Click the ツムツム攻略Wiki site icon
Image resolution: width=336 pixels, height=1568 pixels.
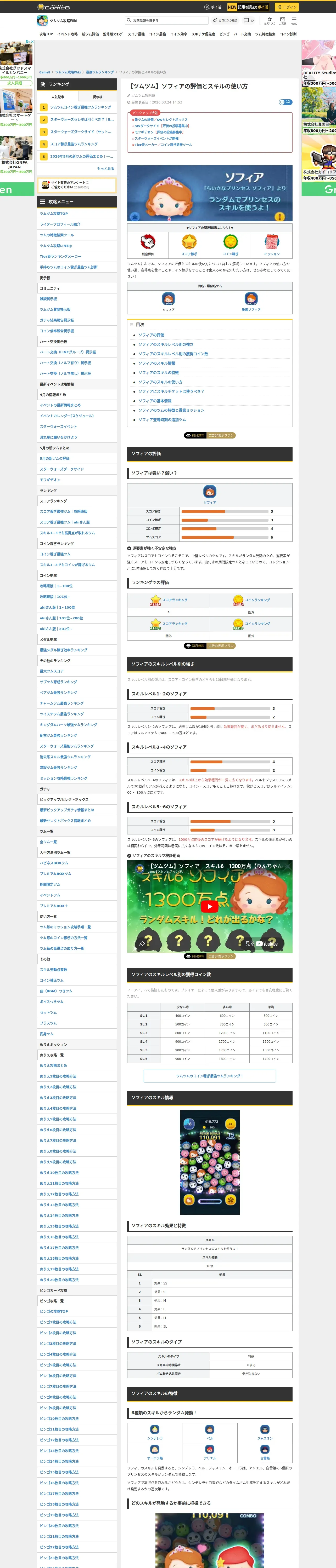click(x=43, y=20)
